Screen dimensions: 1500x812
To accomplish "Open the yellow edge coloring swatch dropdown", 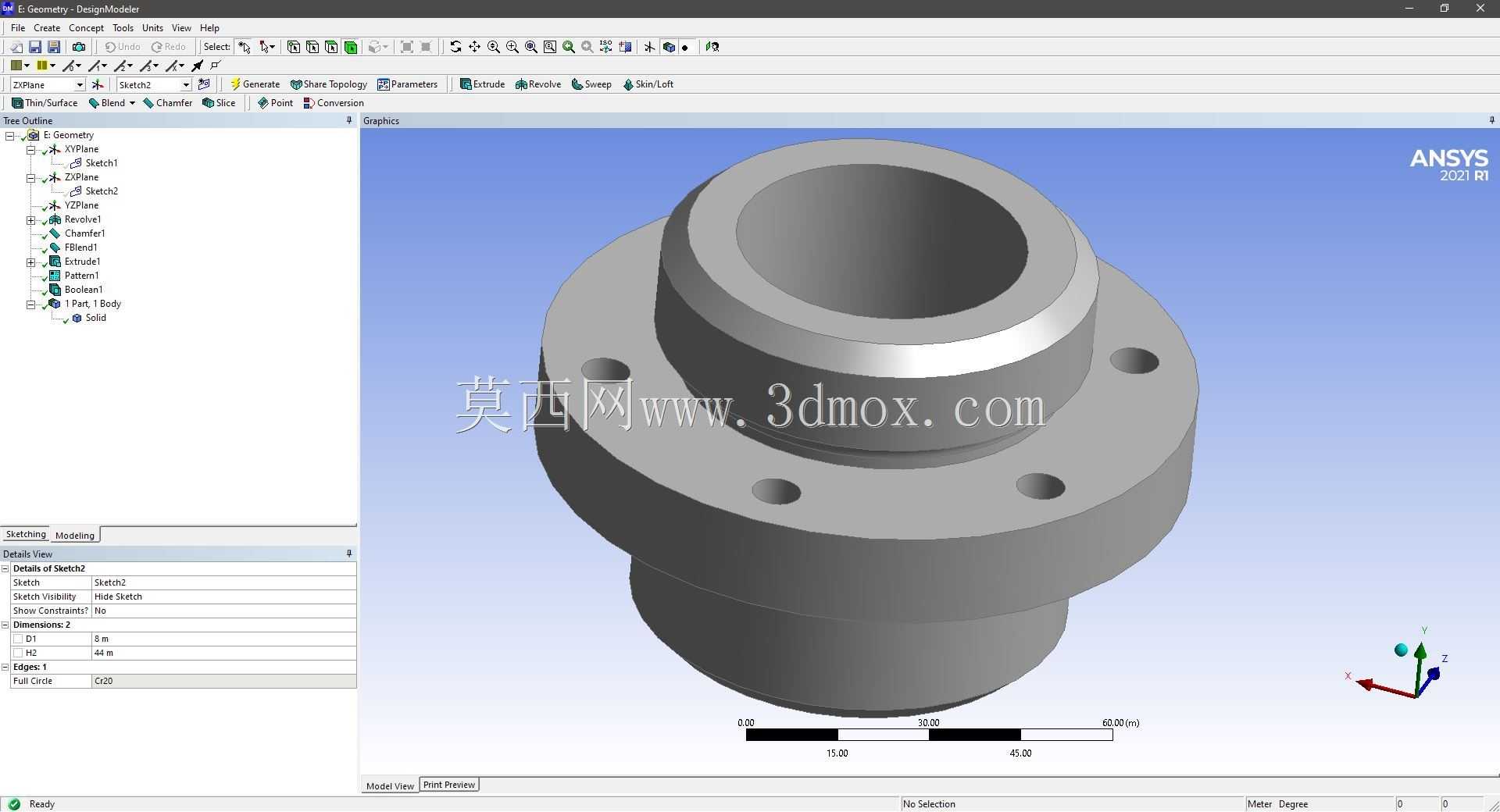I will [x=52, y=66].
